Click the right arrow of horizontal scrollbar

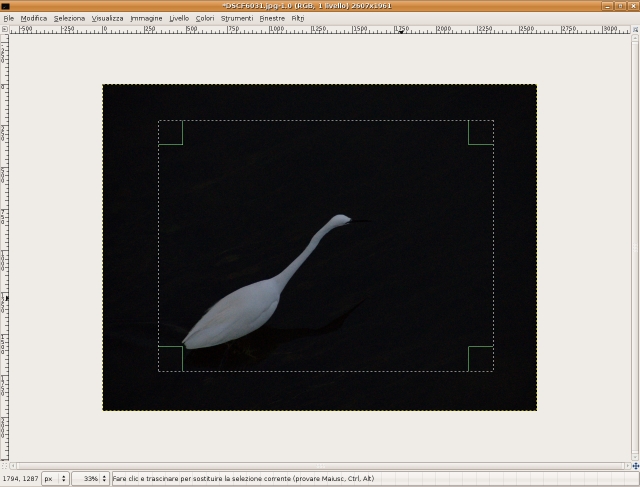coord(628,466)
